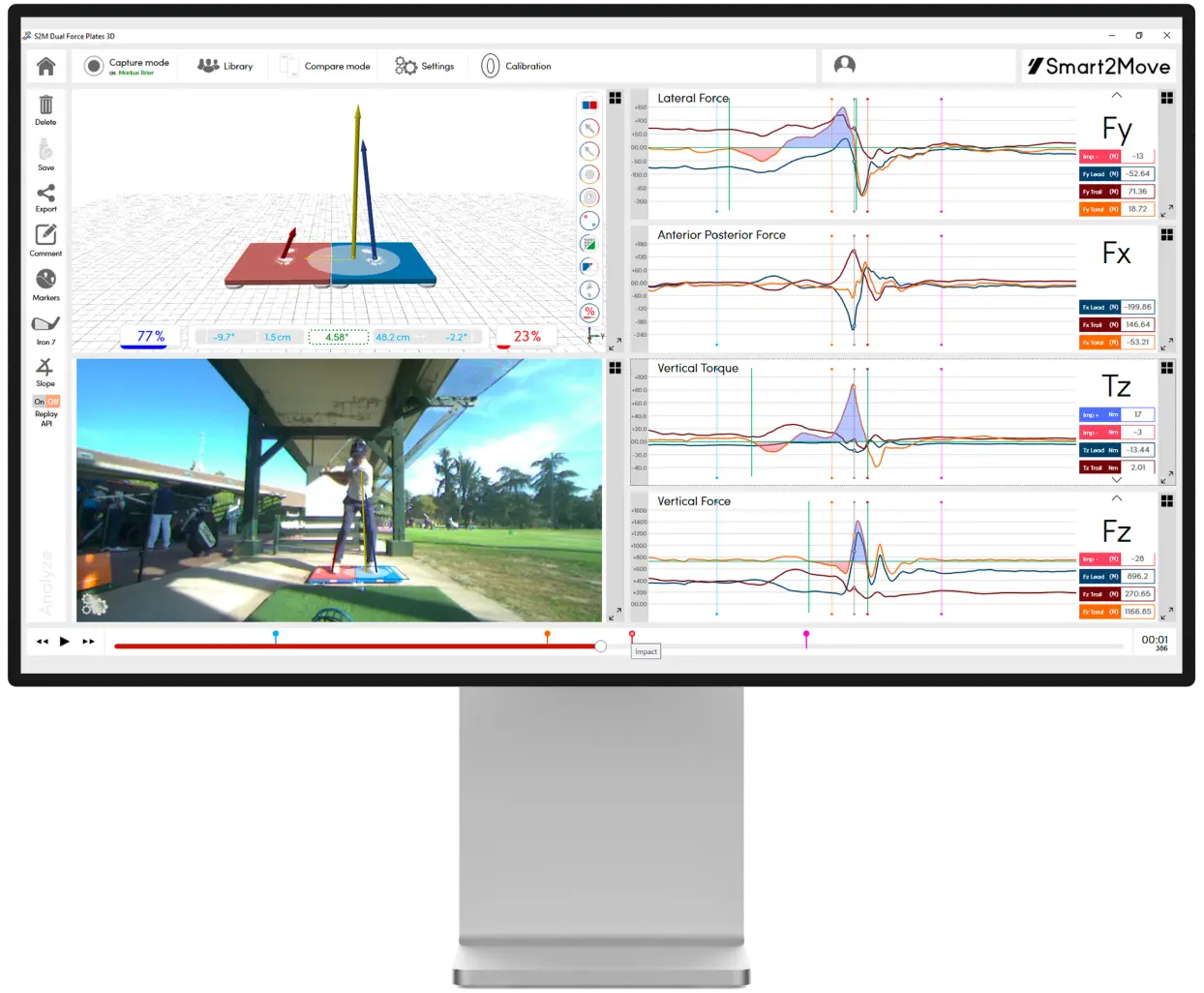1204x993 pixels.
Task: Click the Home icon
Action: click(x=45, y=67)
